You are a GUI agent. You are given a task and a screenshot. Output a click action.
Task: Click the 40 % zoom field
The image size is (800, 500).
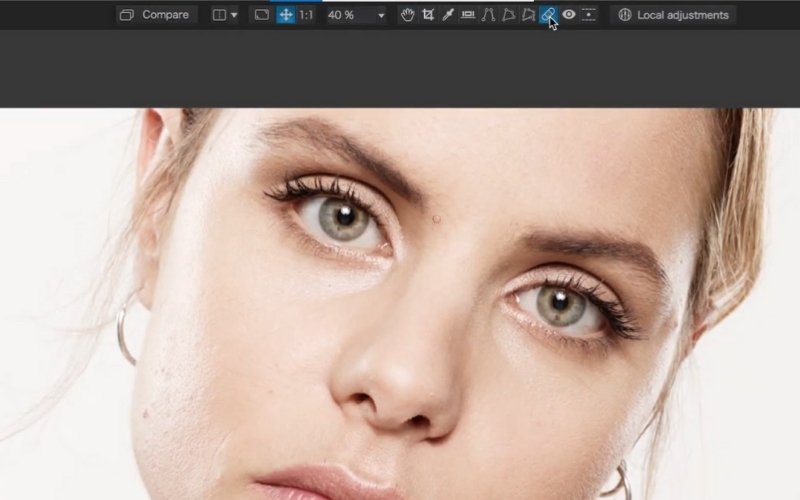(x=347, y=15)
